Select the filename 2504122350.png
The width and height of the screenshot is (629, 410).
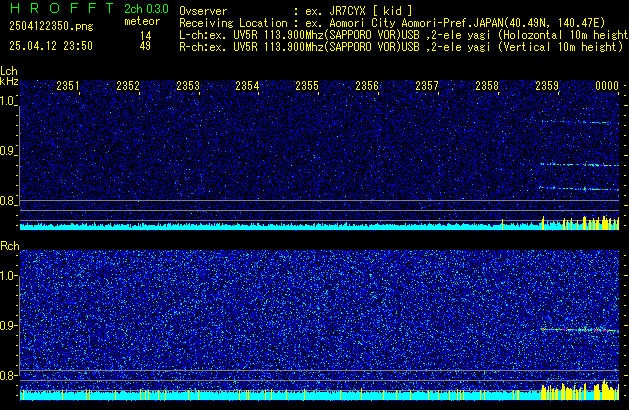51,26
